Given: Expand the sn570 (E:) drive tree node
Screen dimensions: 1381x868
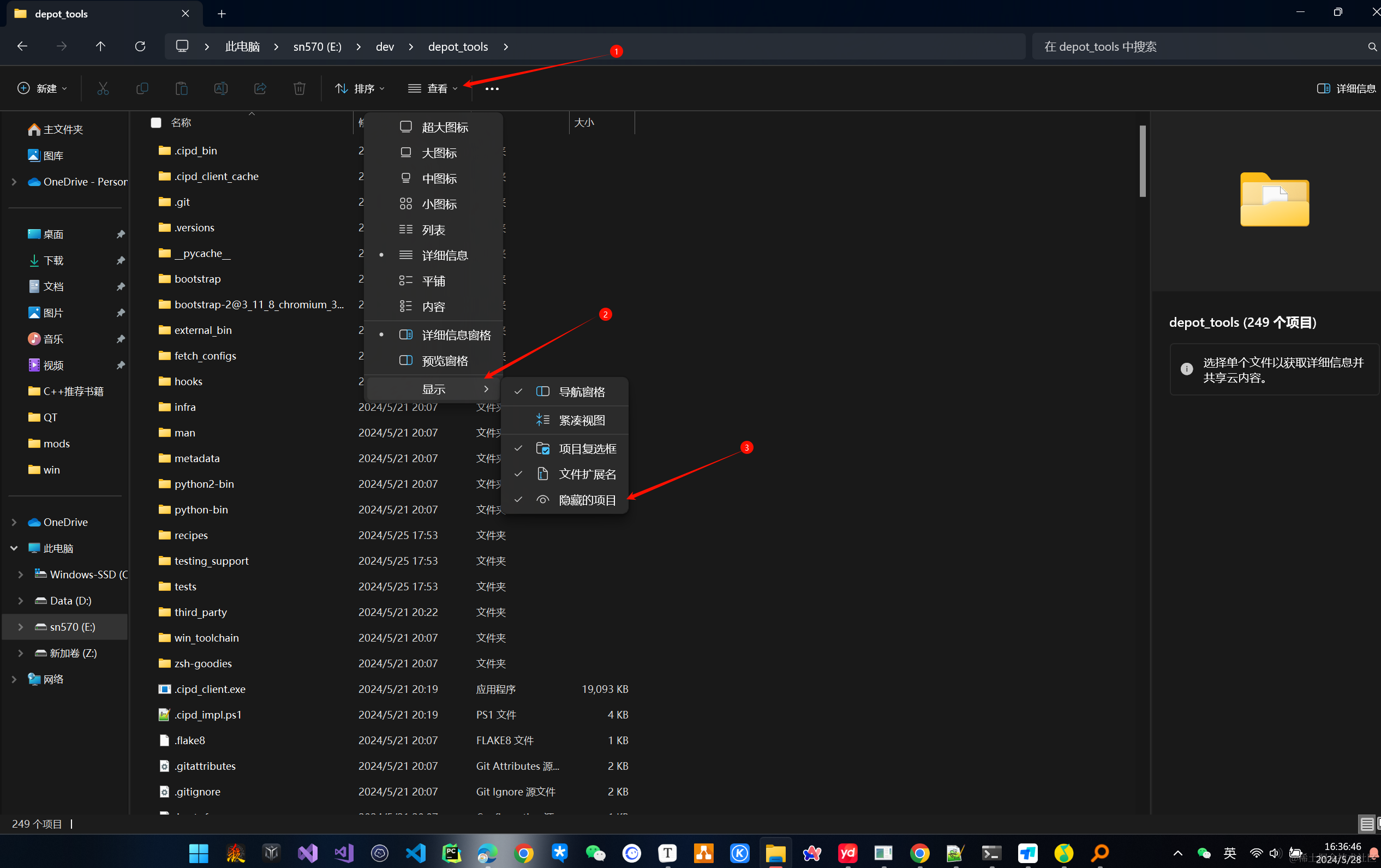Looking at the screenshot, I should (x=21, y=627).
